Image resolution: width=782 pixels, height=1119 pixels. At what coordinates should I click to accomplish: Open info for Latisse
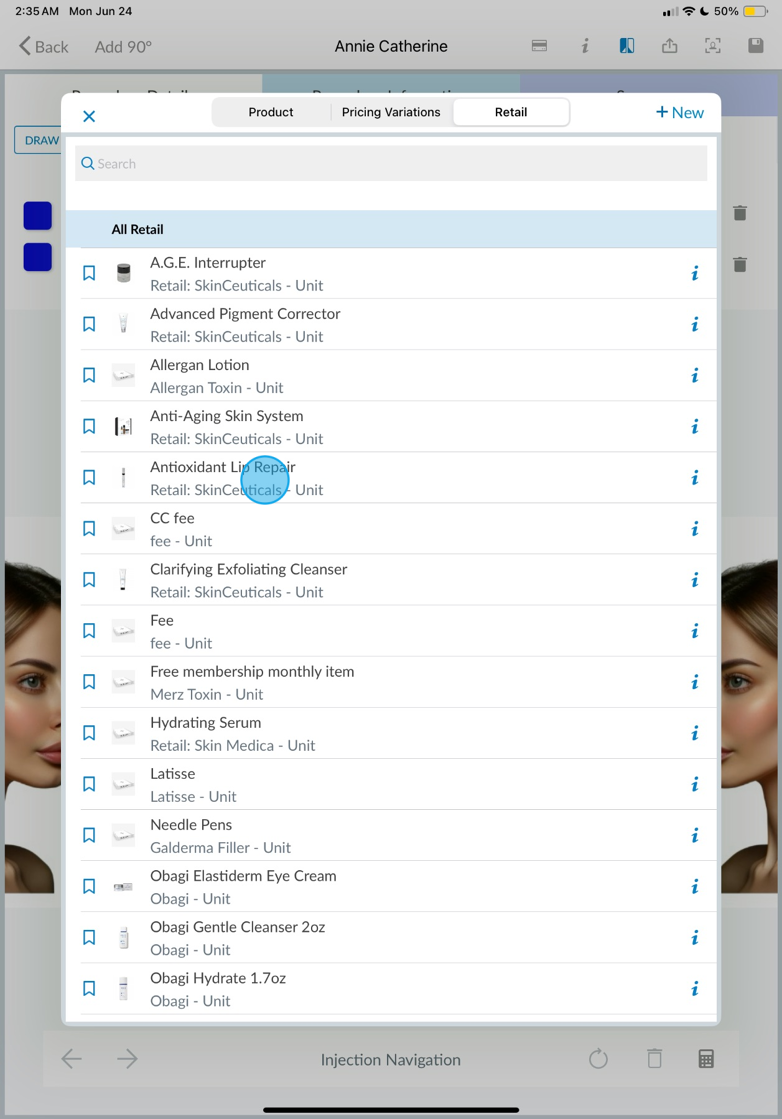(x=695, y=784)
